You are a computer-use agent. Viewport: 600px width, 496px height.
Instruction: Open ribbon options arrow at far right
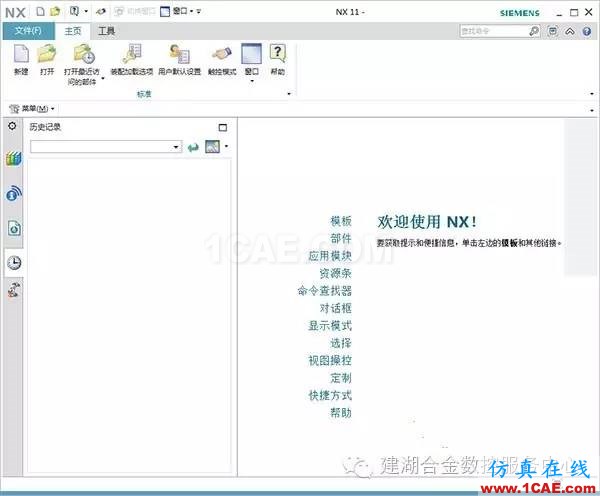pyautogui.click(x=592, y=94)
